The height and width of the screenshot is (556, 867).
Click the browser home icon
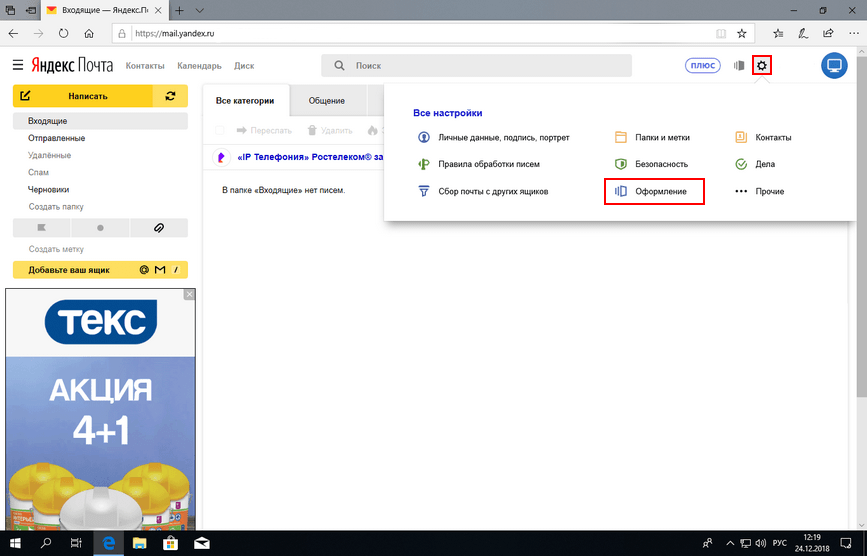pyautogui.click(x=88, y=34)
